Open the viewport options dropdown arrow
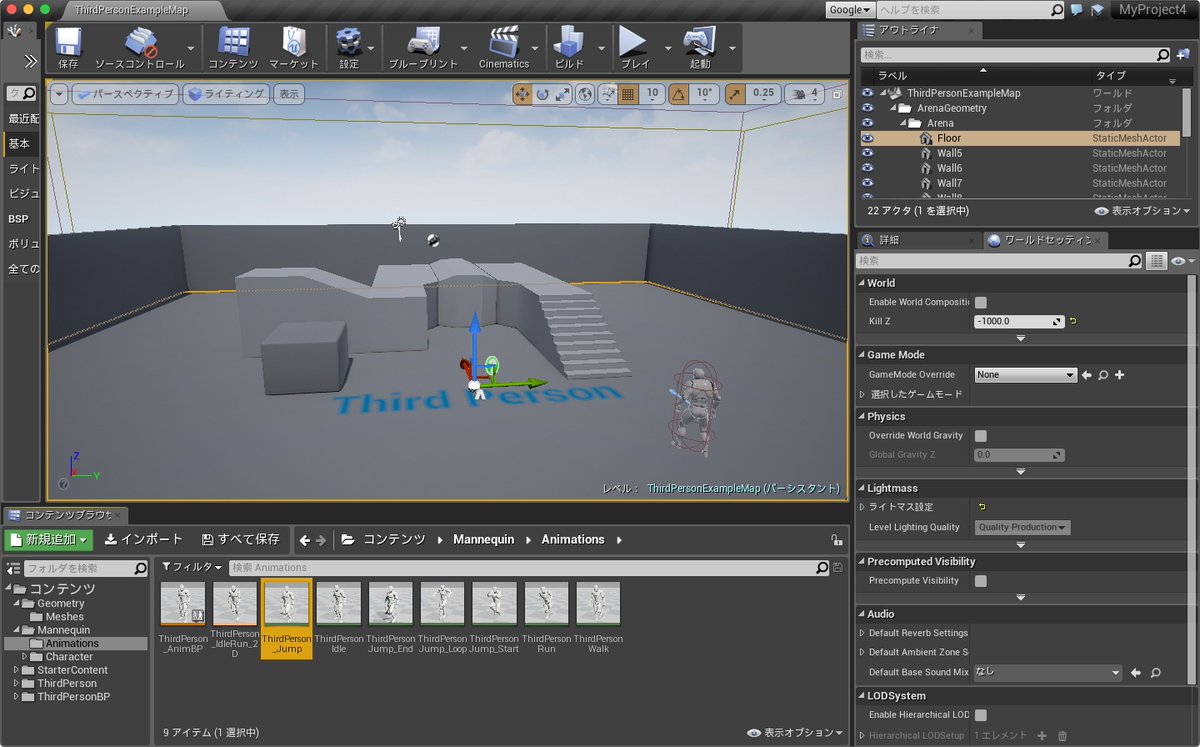1200x747 pixels. tap(58, 94)
